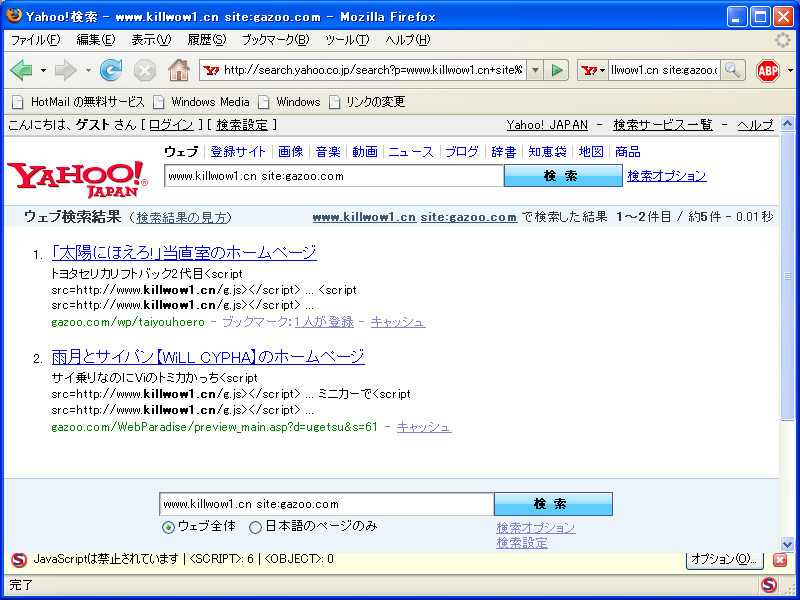Image resolution: width=800 pixels, height=600 pixels.
Task: Open the 雨月とサイパン【WiLL CYPHA】 result link
Action: (x=208, y=356)
